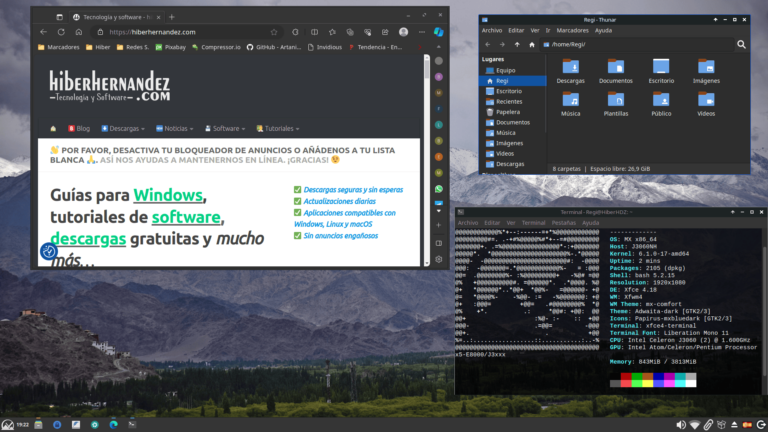Select Papelera in the Thunar sidebar

coord(506,112)
